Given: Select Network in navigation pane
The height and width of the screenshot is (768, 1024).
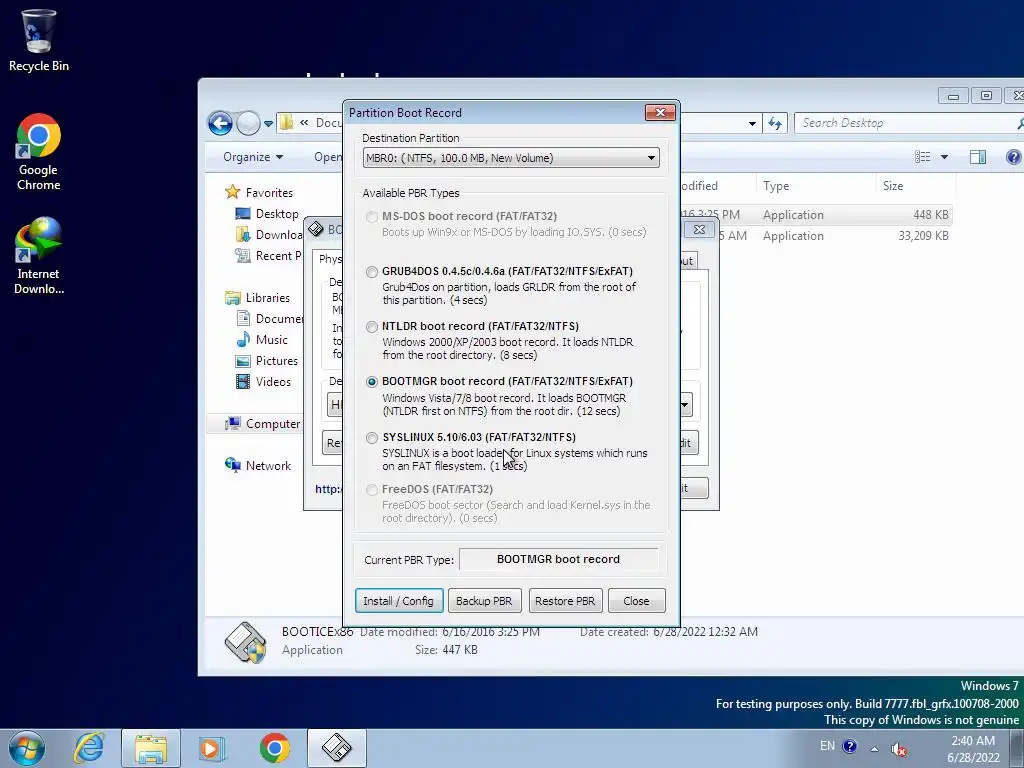Looking at the screenshot, I should pos(258,466).
